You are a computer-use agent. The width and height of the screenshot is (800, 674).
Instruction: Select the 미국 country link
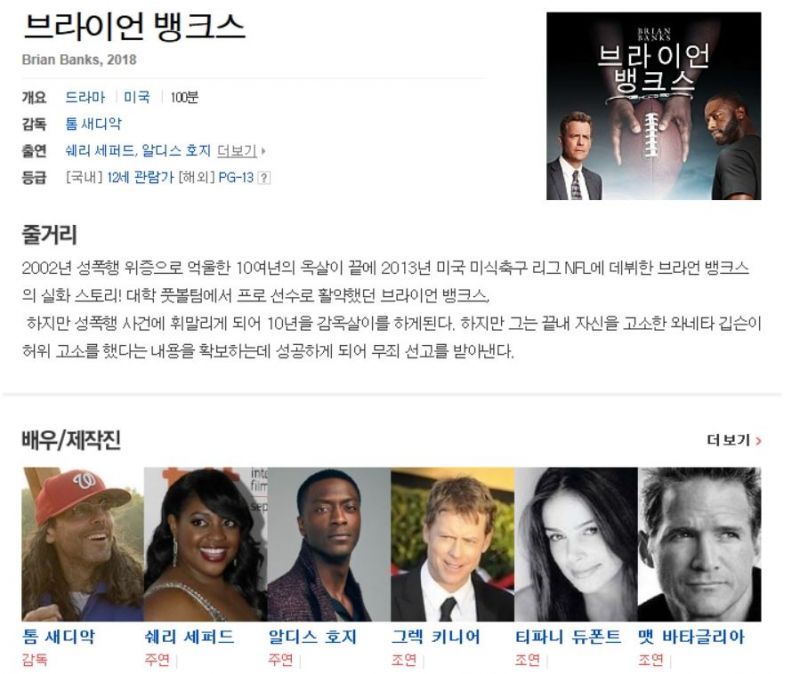click(x=137, y=97)
